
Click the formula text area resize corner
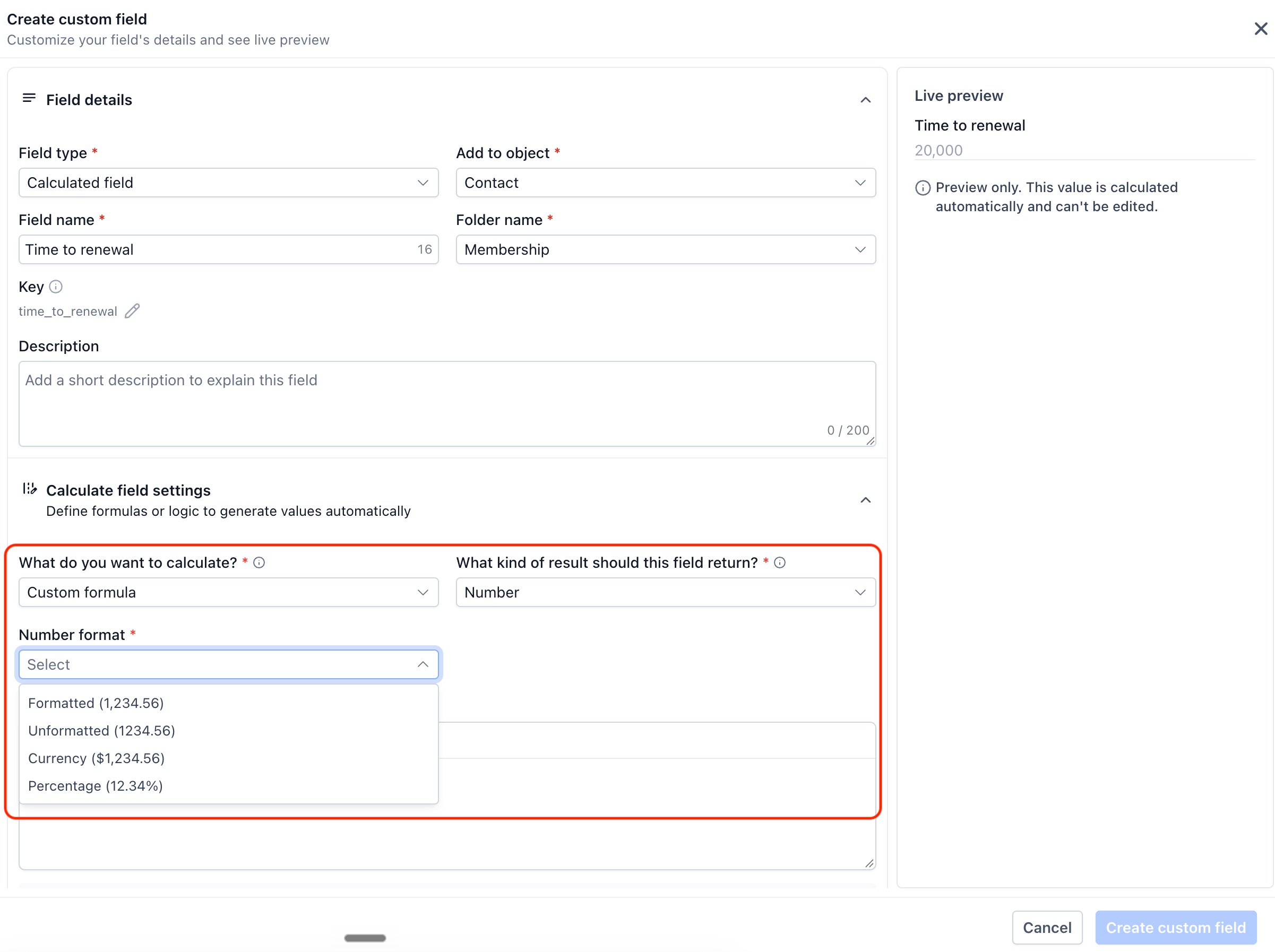point(869,863)
